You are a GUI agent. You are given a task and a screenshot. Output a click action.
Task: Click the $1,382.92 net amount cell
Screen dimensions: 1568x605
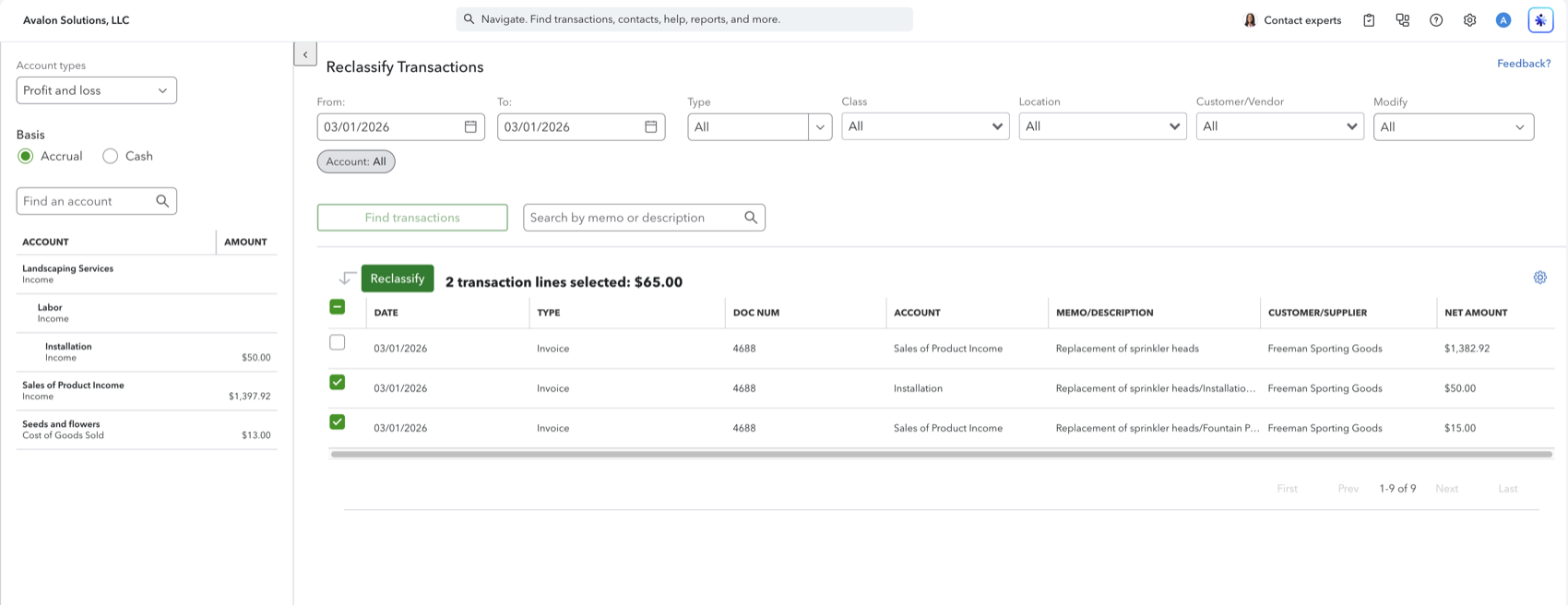pos(1467,349)
